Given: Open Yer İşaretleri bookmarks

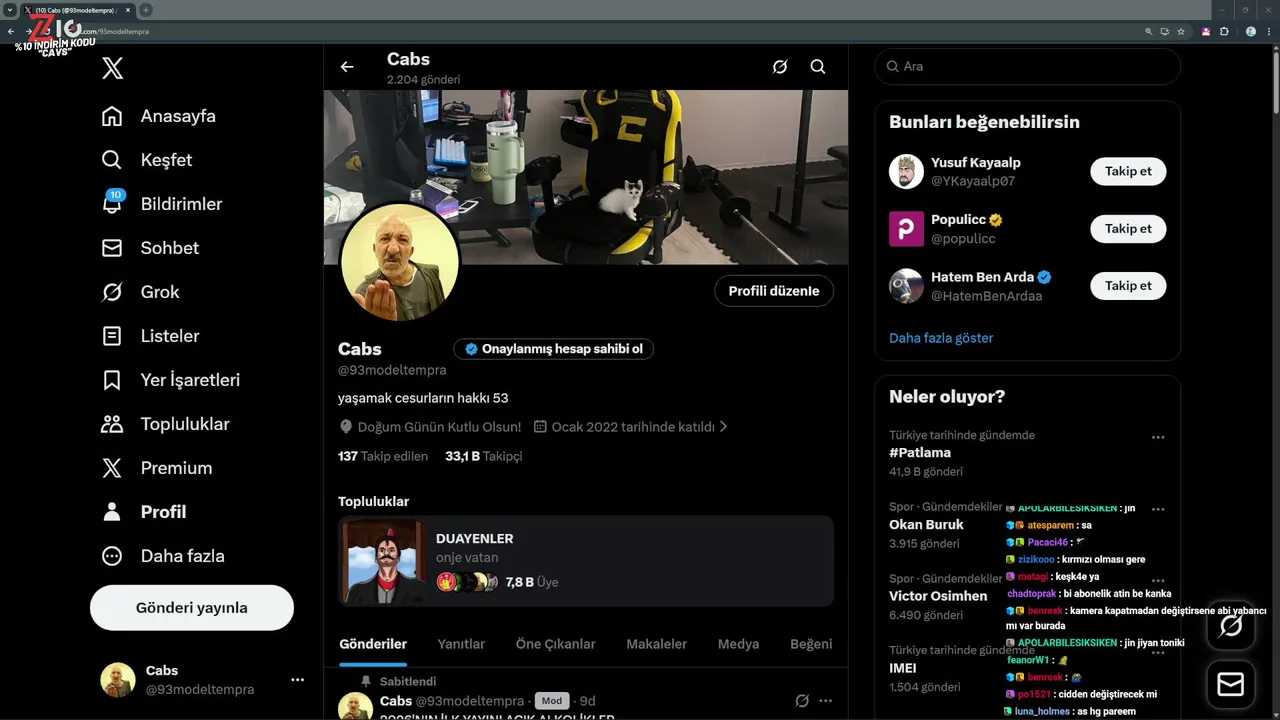Looking at the screenshot, I should point(171,380).
